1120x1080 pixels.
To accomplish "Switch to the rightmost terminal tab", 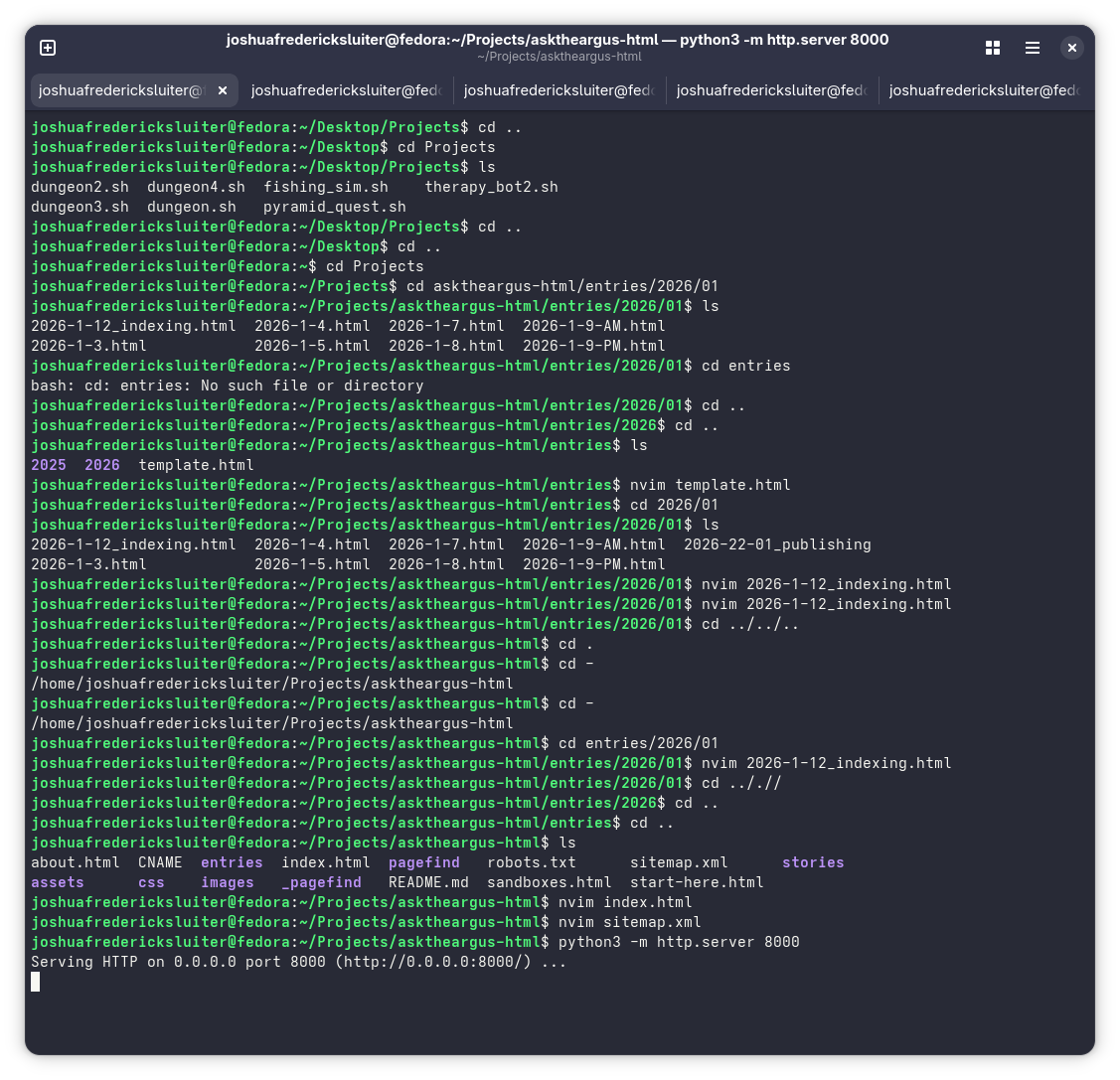I will point(984,89).
